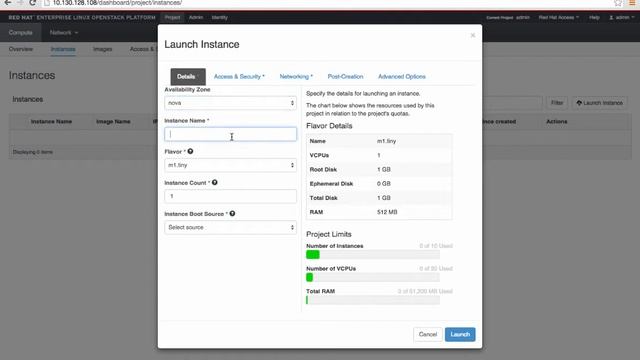Open the Identity menu

click(220, 18)
